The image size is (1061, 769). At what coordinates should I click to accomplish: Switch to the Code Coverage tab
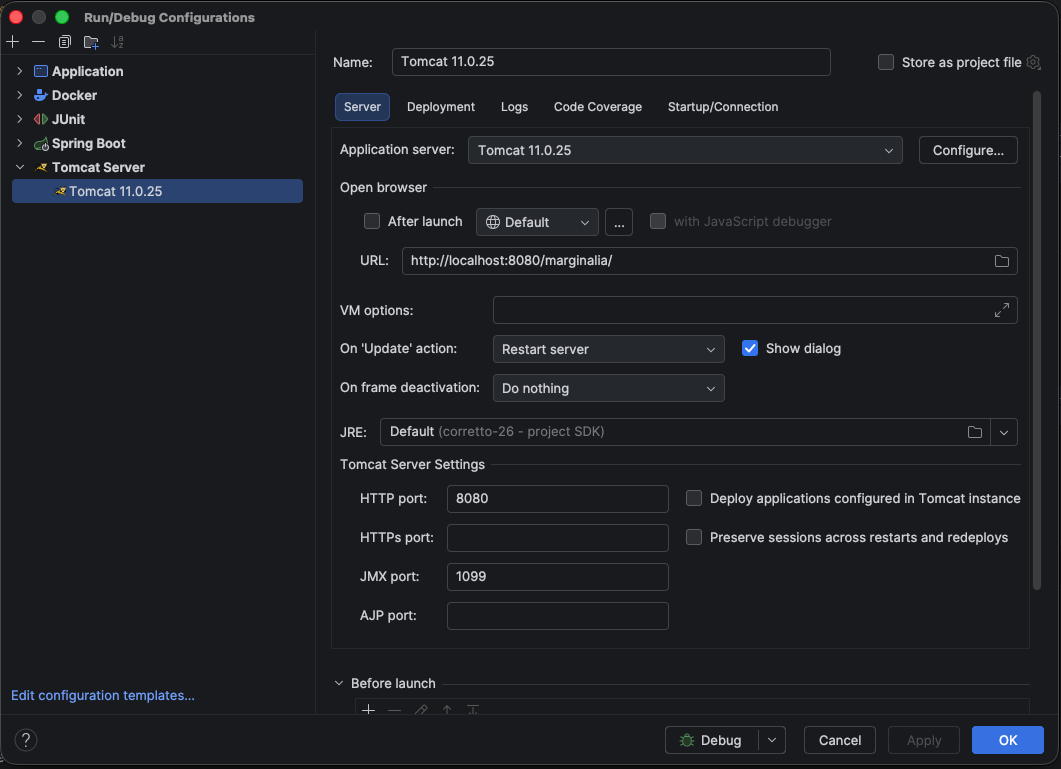[597, 107]
